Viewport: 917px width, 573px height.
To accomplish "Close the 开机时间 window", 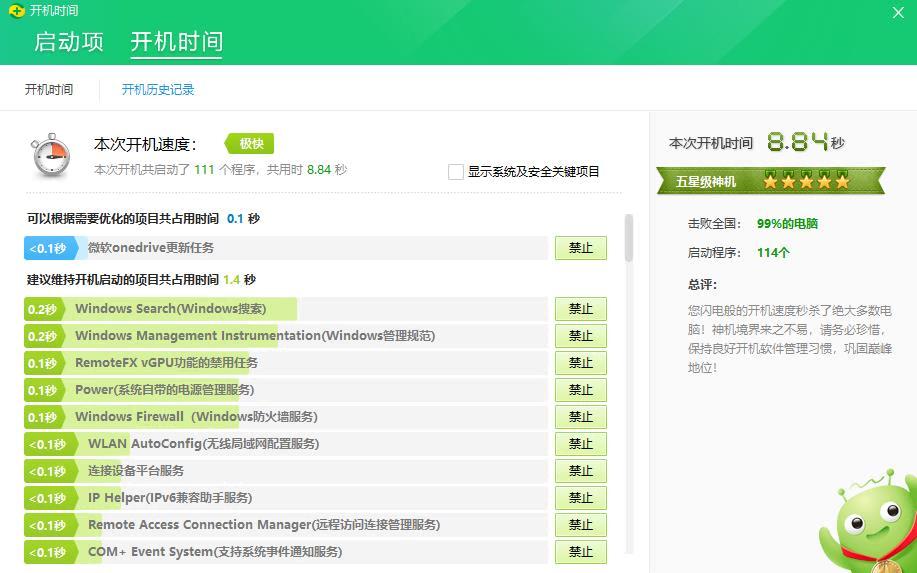I will [897, 12].
